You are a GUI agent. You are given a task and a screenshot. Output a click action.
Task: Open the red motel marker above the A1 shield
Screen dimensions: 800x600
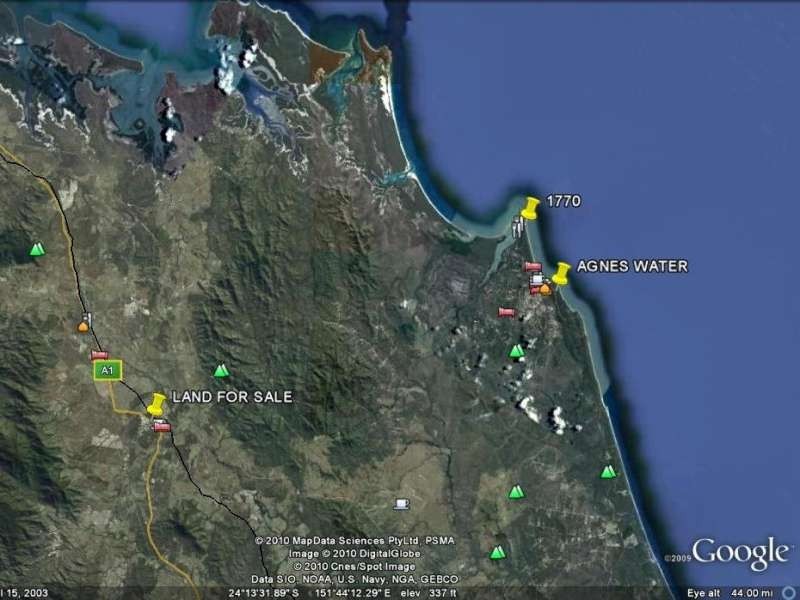99,354
